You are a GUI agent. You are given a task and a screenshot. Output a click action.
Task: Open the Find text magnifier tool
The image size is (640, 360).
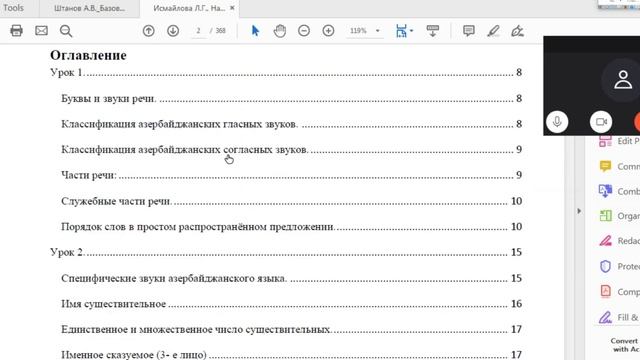pos(66,31)
